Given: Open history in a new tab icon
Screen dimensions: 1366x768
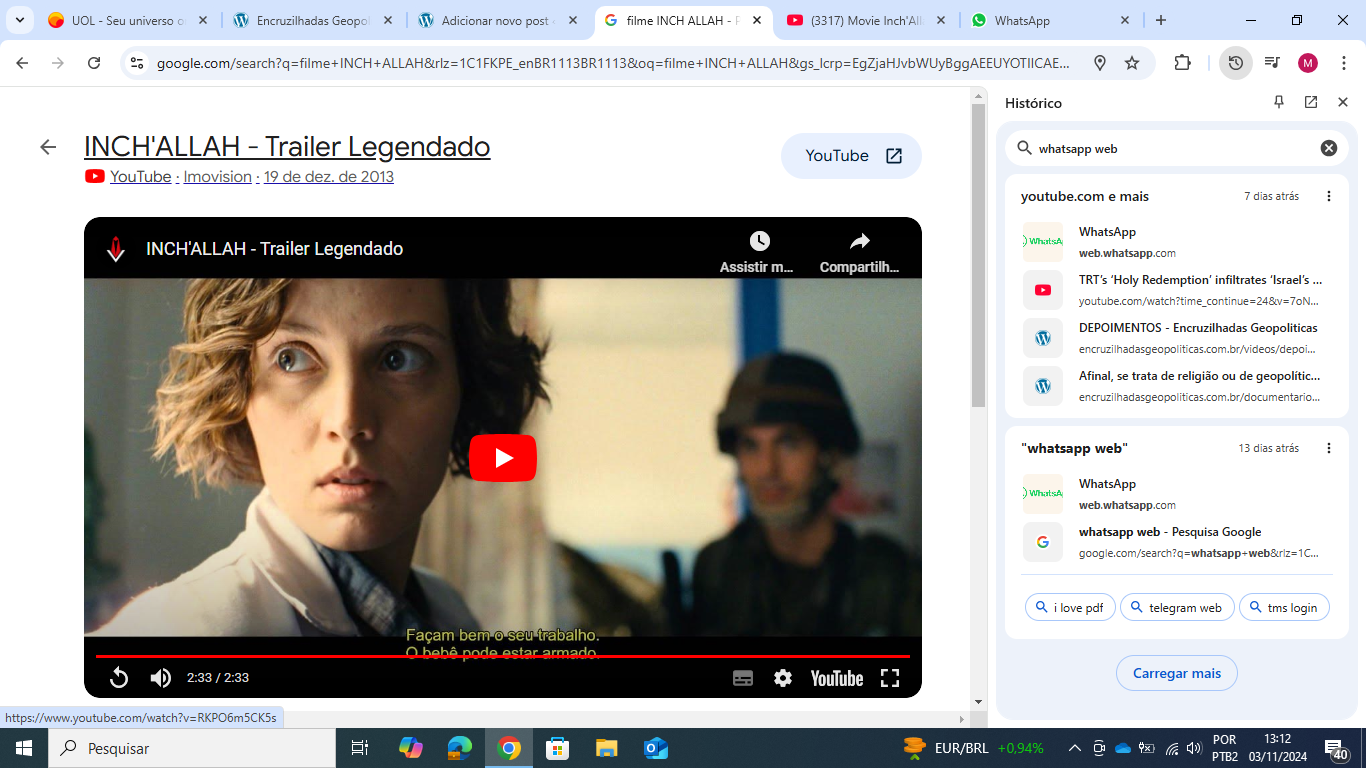Looking at the screenshot, I should tap(1311, 102).
